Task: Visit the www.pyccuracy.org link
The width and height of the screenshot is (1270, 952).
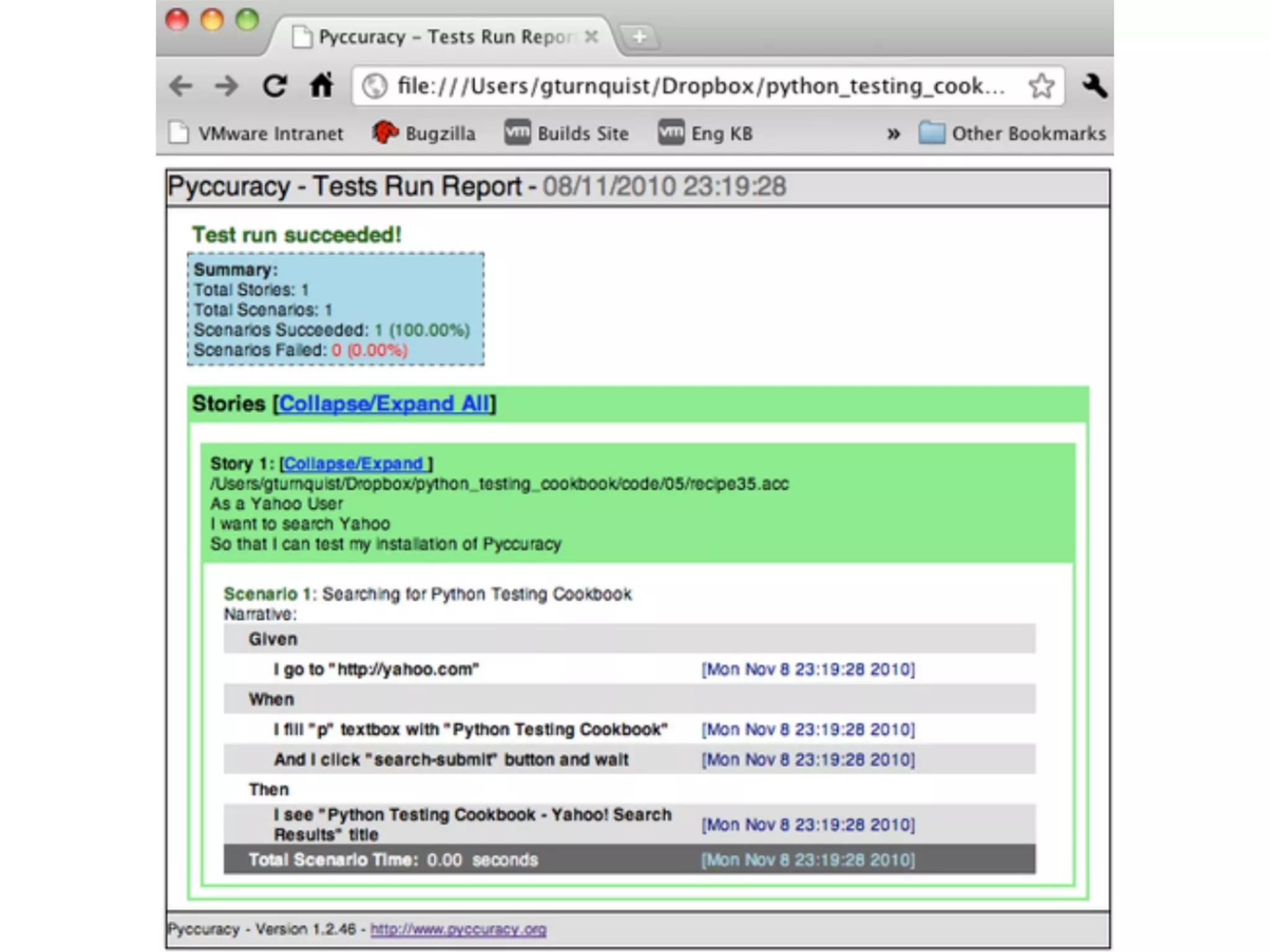Action: pos(458,929)
